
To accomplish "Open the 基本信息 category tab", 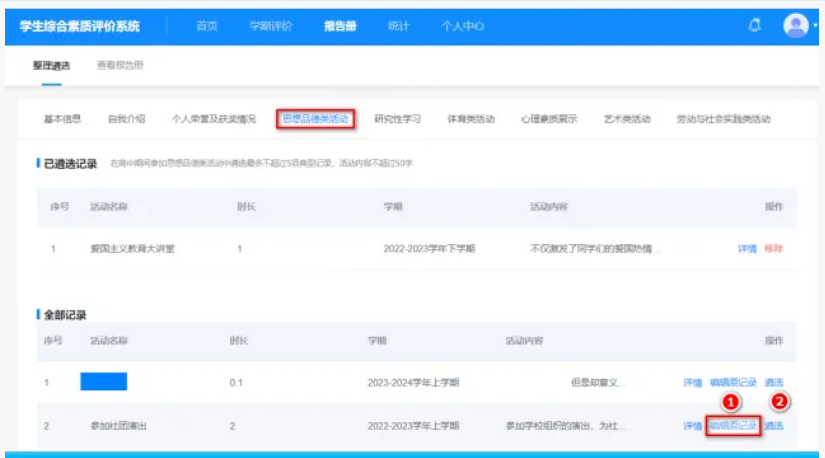I will [62, 119].
